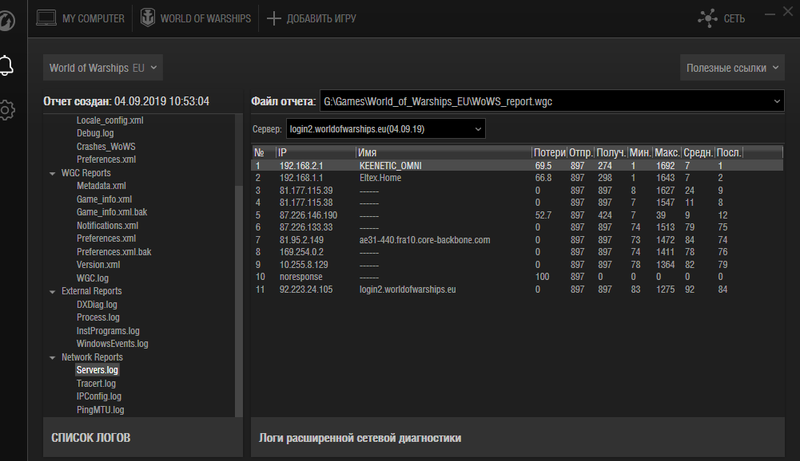Image resolution: width=800 pixels, height=461 pixels.
Task: Select row with KEENETIC_OMNI hop
Action: point(517,166)
